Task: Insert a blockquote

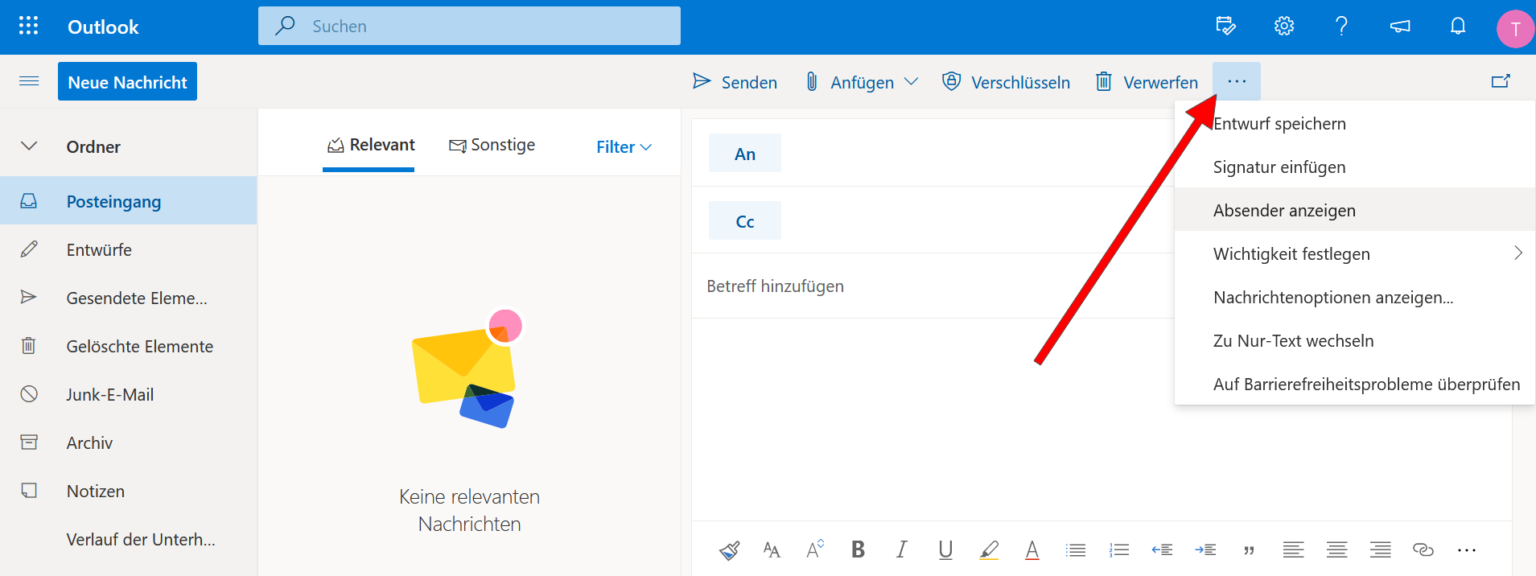Action: [1249, 549]
